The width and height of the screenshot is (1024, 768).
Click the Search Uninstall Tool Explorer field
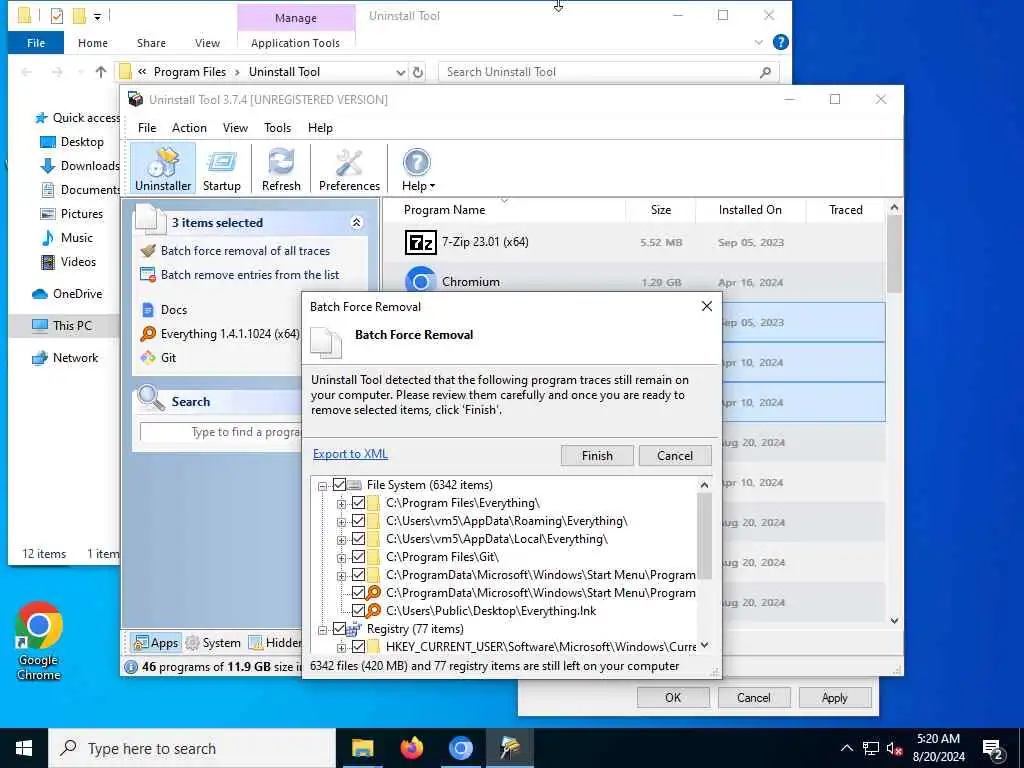coord(609,72)
